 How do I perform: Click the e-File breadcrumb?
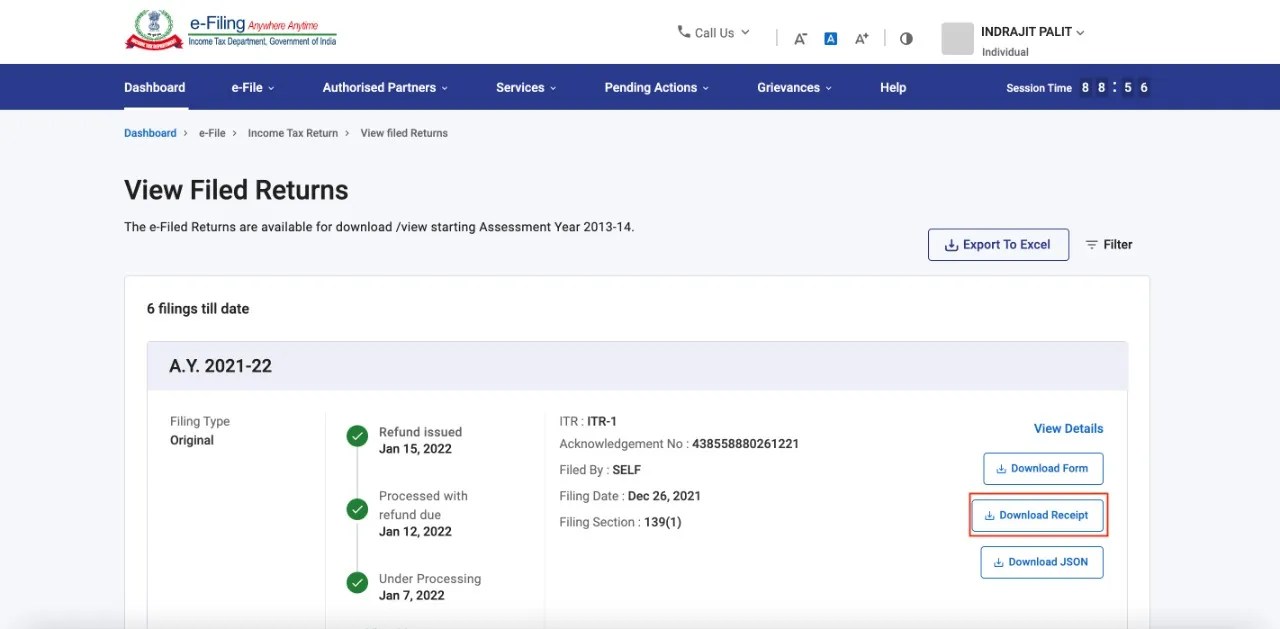point(212,133)
